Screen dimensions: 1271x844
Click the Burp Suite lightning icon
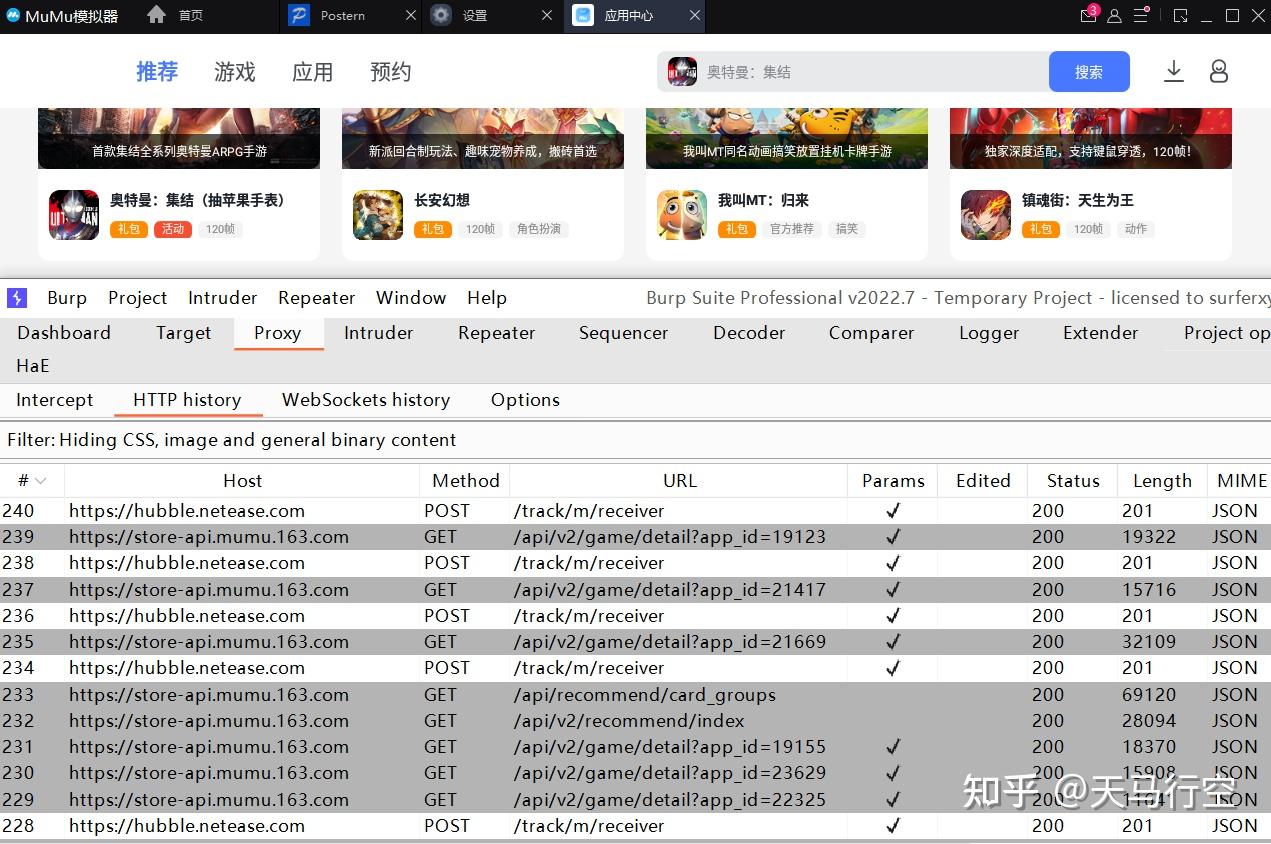(16, 297)
